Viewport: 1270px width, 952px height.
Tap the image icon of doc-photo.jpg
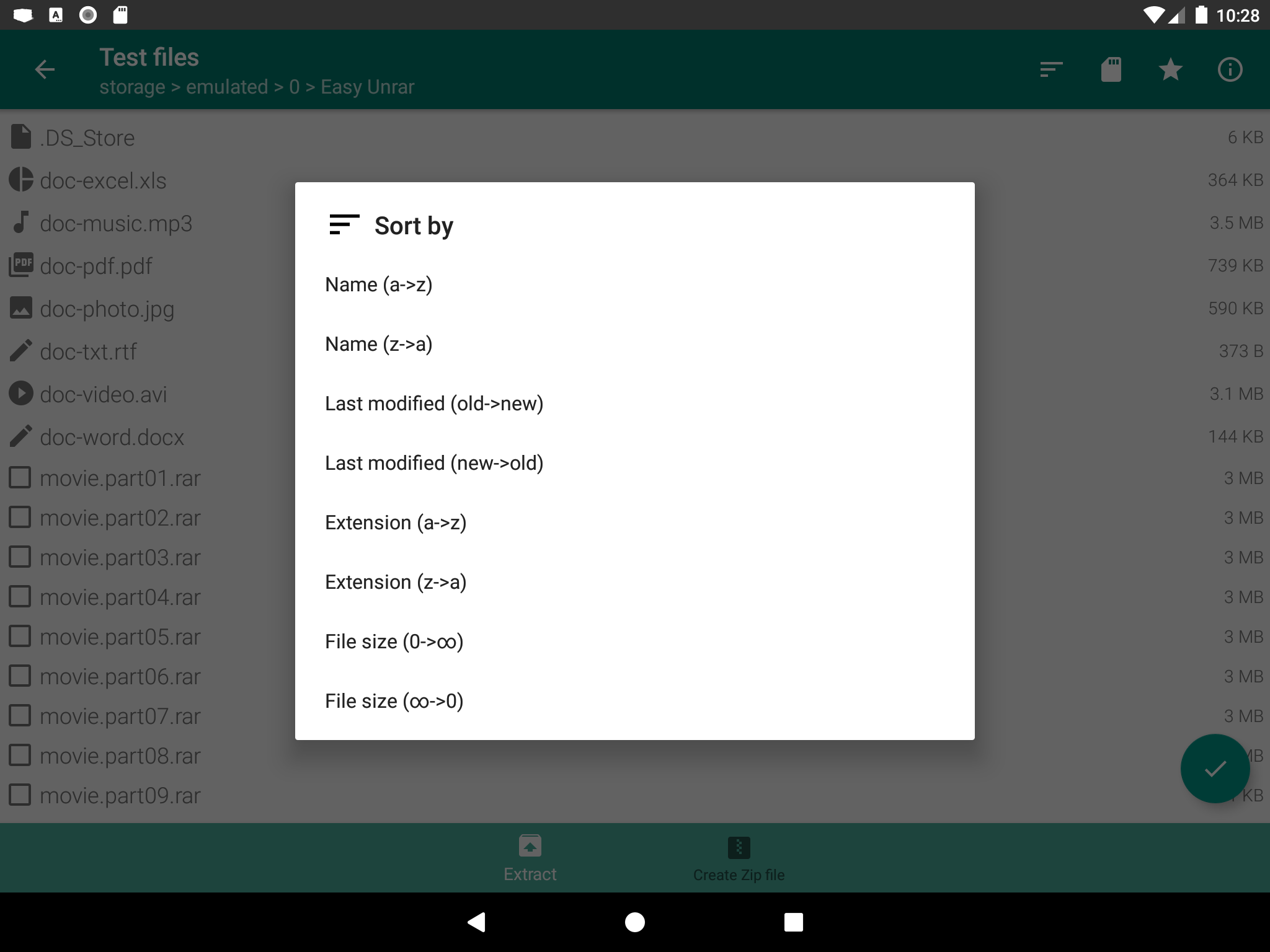21,308
